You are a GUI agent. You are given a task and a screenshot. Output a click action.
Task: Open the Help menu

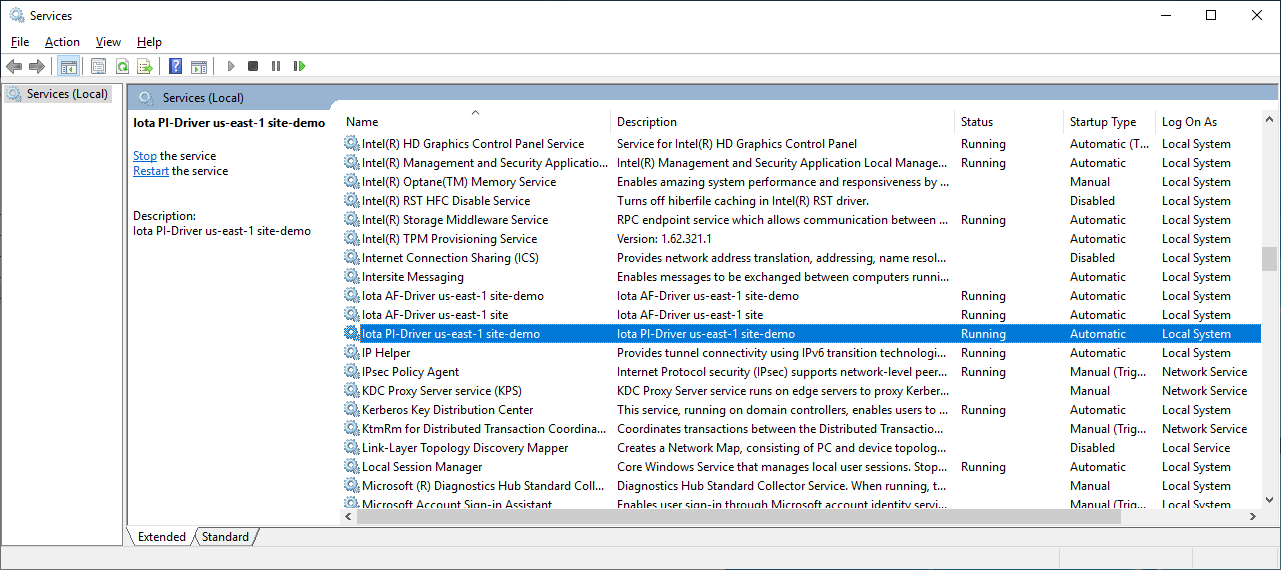coord(149,42)
